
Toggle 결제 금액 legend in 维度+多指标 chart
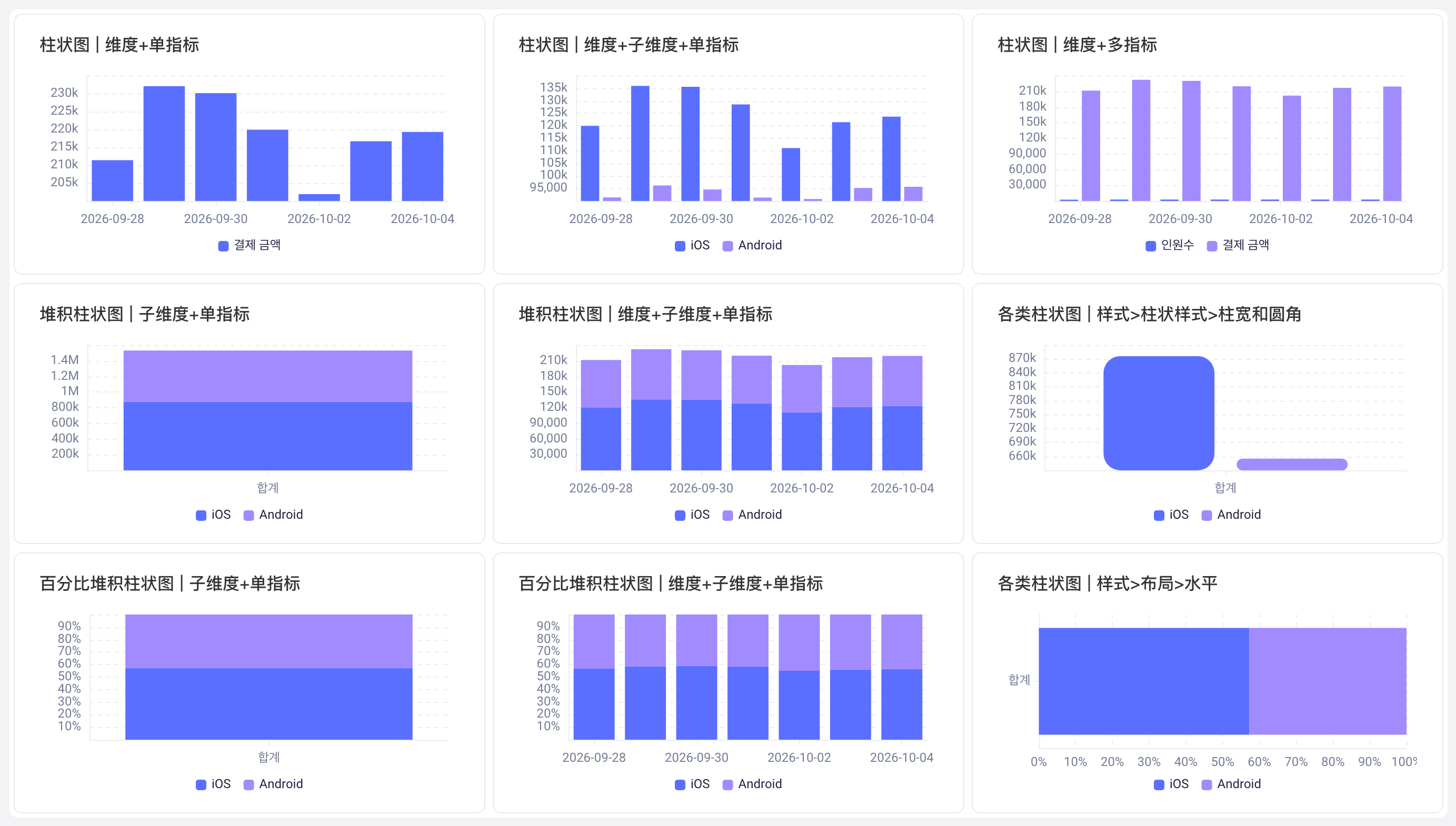coord(1238,245)
